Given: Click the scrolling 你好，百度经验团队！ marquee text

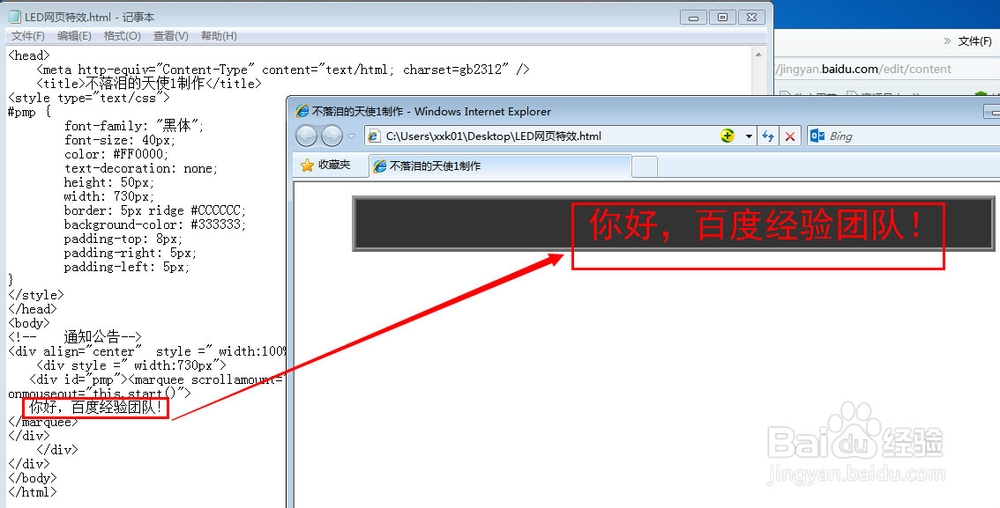Looking at the screenshot, I should click(756, 225).
